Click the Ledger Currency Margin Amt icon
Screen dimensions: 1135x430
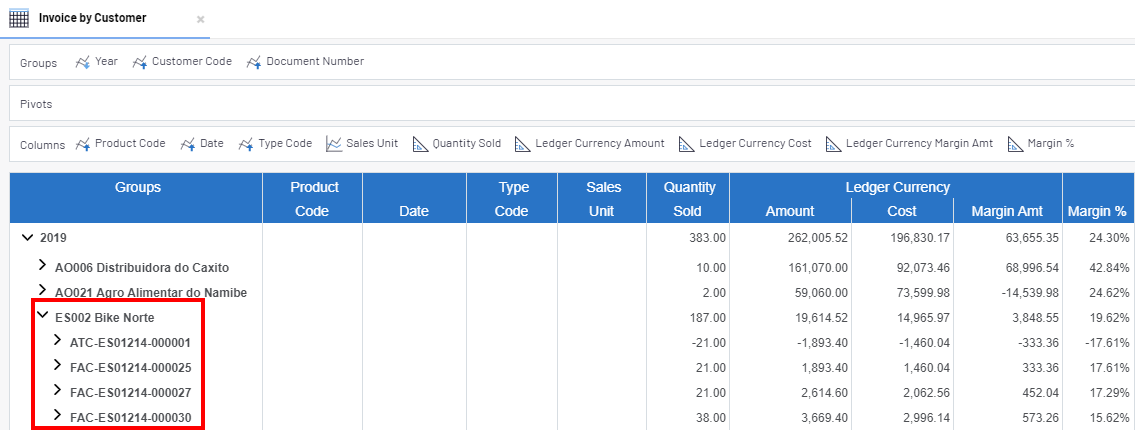coord(833,144)
